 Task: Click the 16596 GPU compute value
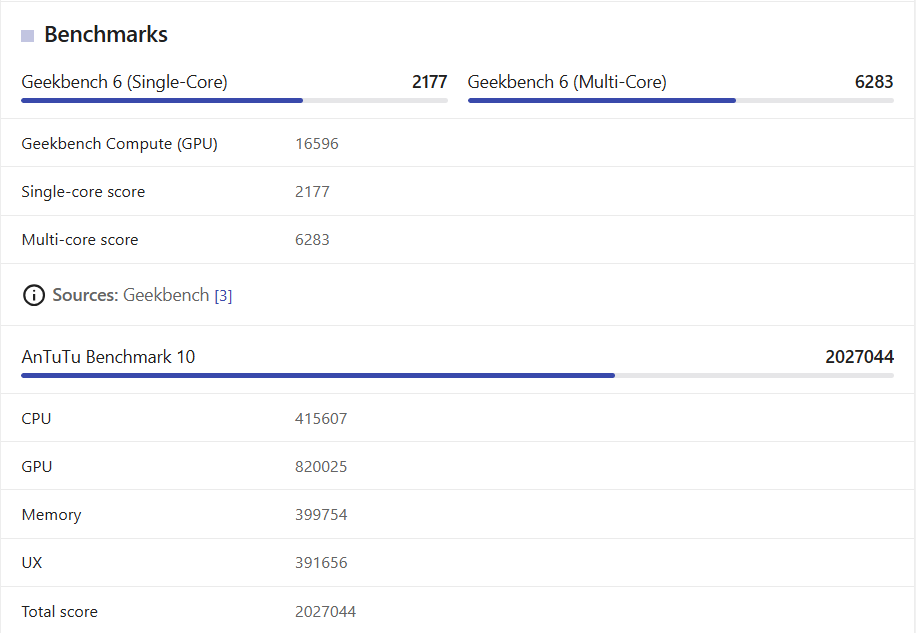pyautogui.click(x=317, y=144)
